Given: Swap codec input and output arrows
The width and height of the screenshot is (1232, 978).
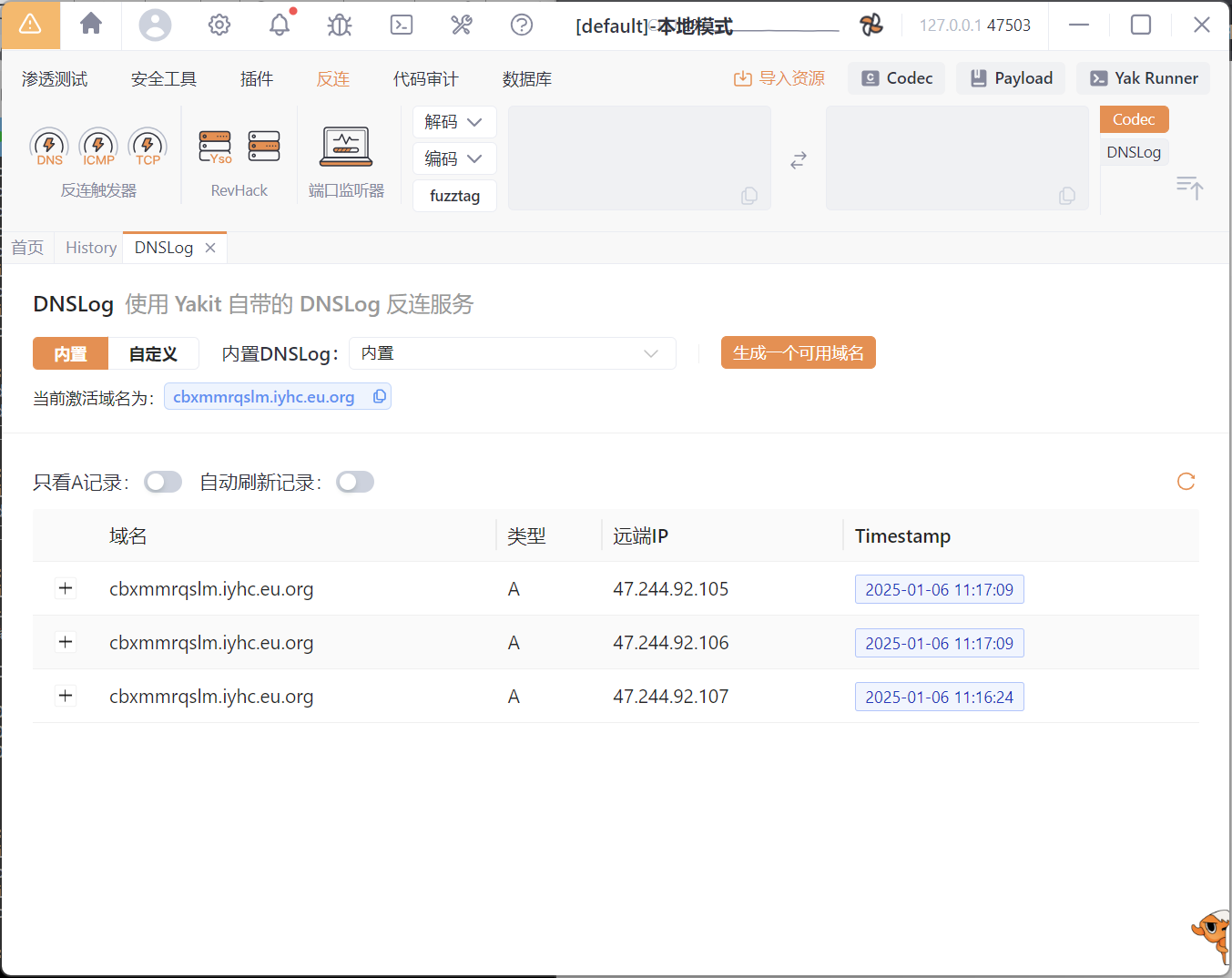Looking at the screenshot, I should 799,160.
